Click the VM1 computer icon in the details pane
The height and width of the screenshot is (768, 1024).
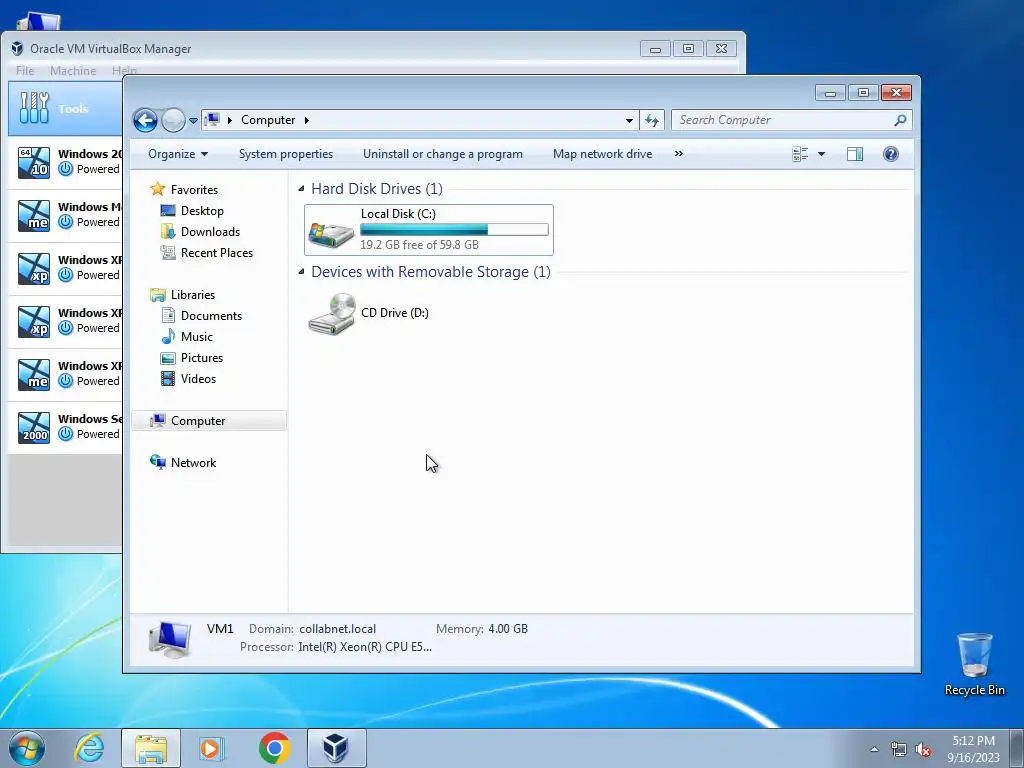point(170,638)
